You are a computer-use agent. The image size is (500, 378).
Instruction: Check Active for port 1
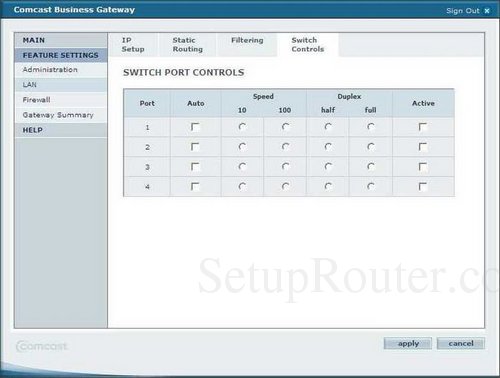coord(423,127)
